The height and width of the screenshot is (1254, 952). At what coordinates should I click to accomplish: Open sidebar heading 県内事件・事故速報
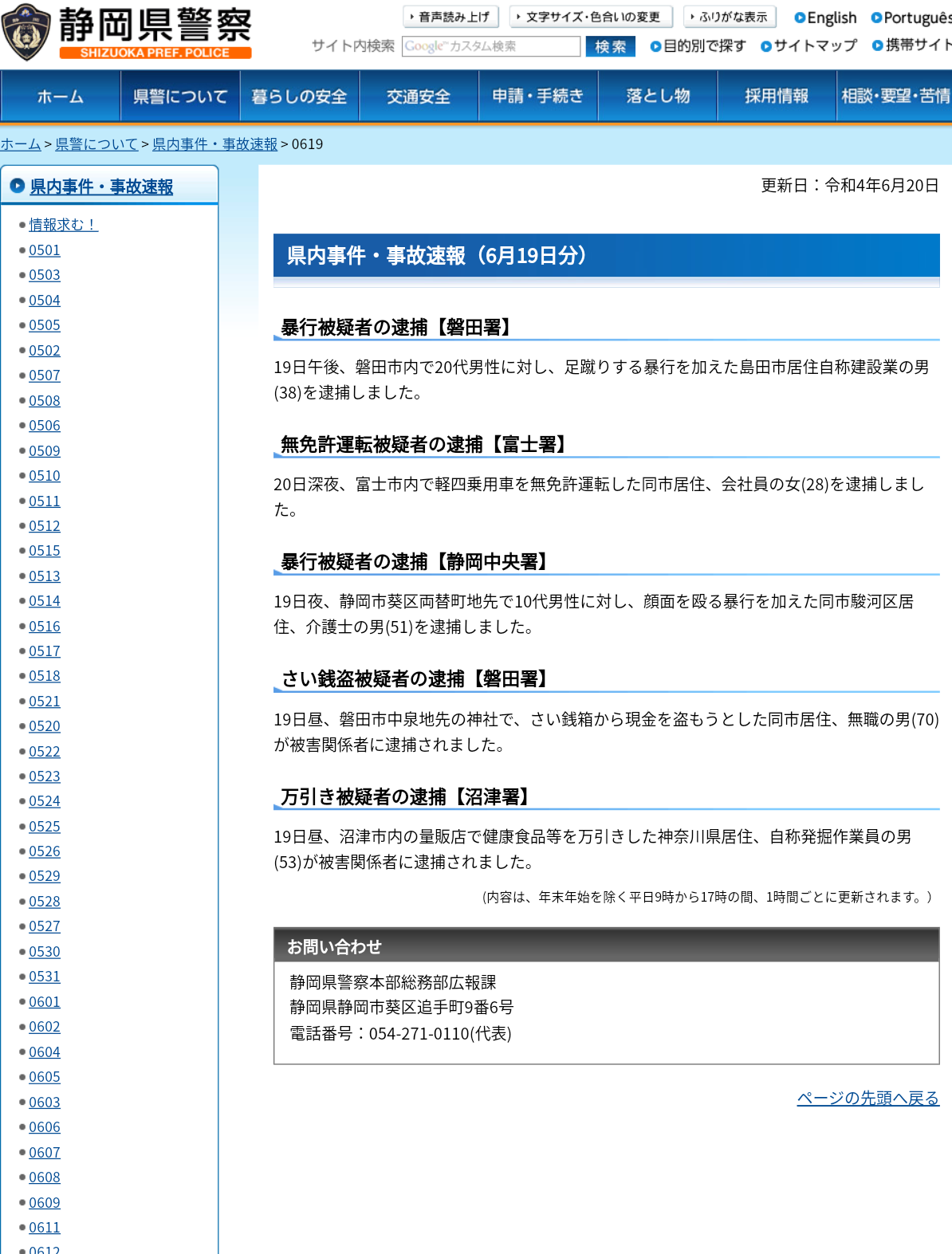pyautogui.click(x=101, y=187)
